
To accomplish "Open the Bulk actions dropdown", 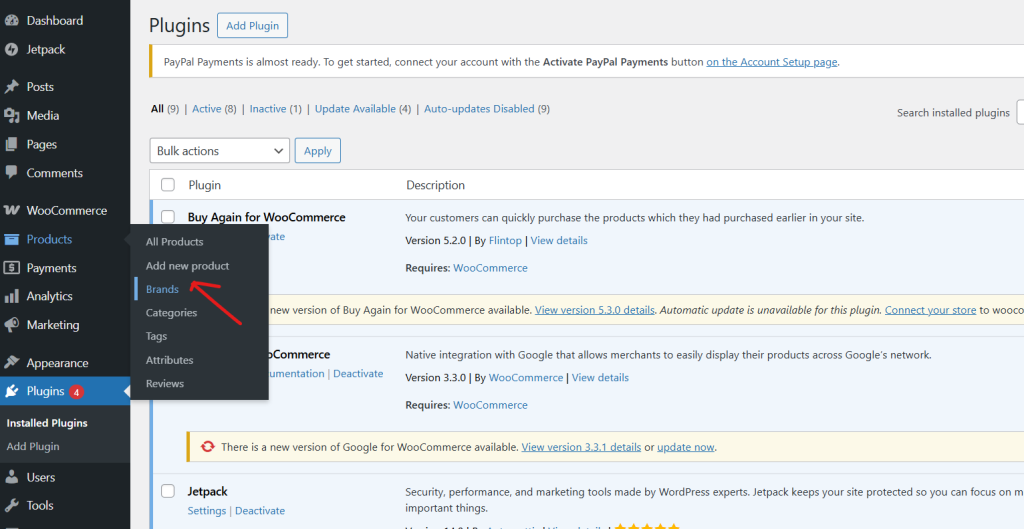I will coord(219,151).
